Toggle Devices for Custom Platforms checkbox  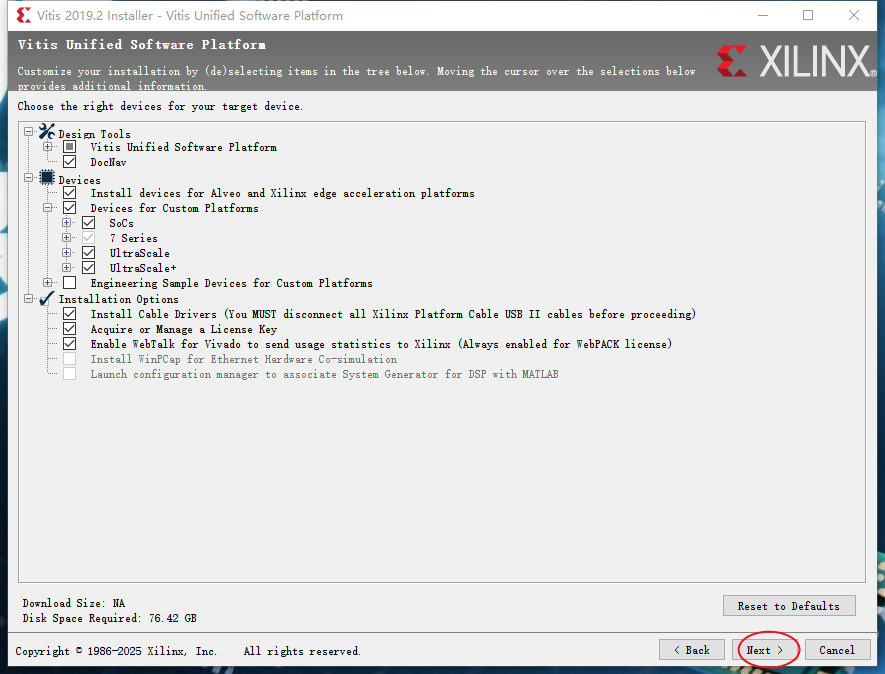tap(69, 208)
